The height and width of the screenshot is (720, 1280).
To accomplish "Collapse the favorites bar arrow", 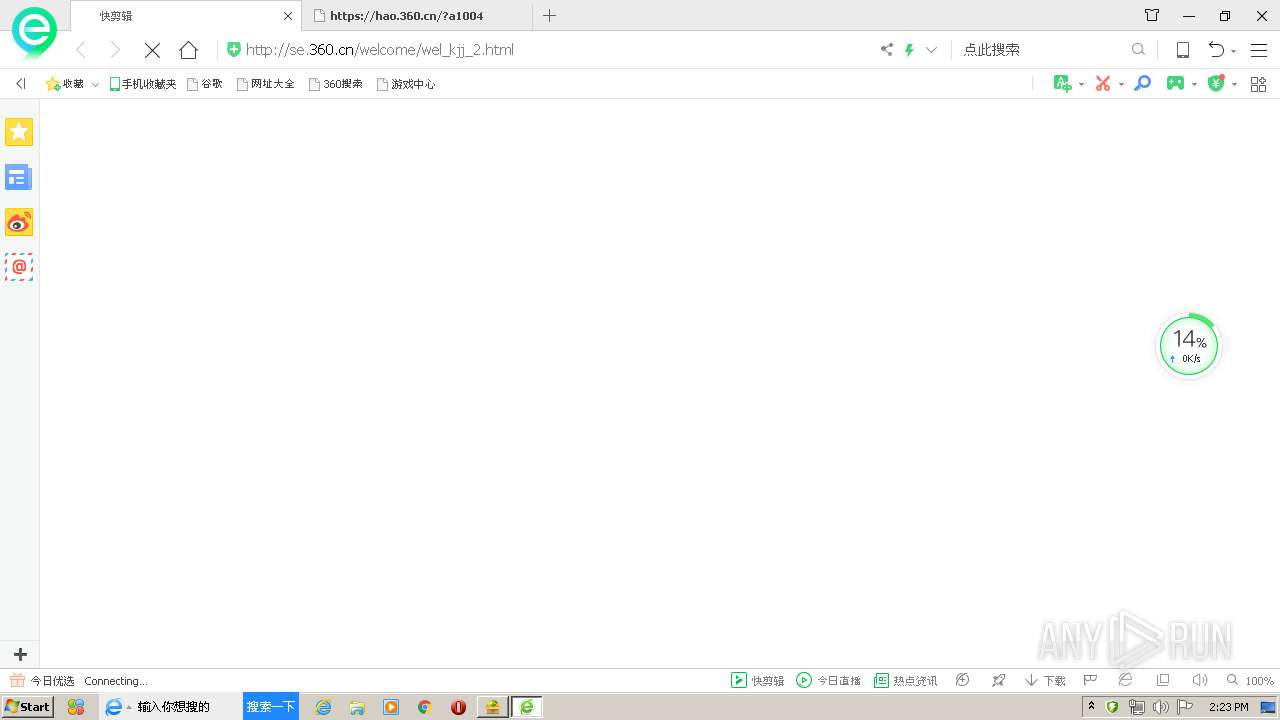I will click(20, 84).
